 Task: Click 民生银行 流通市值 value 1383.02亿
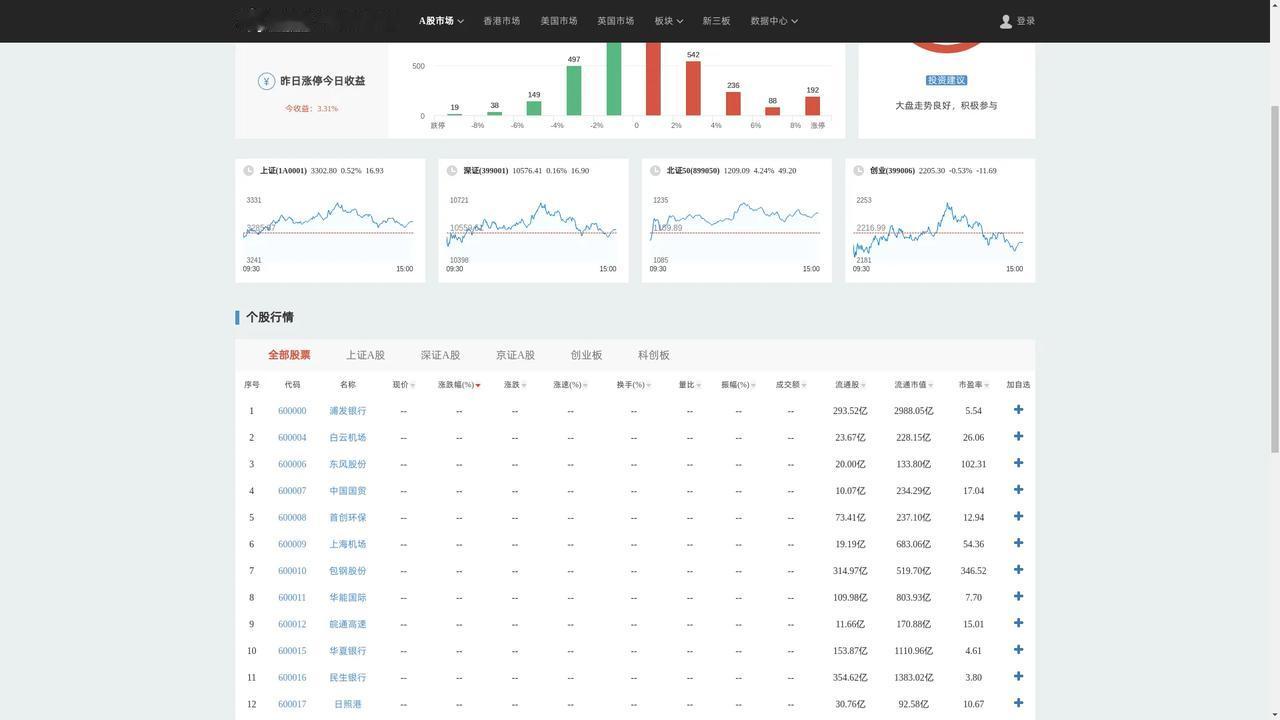pyautogui.click(x=914, y=678)
